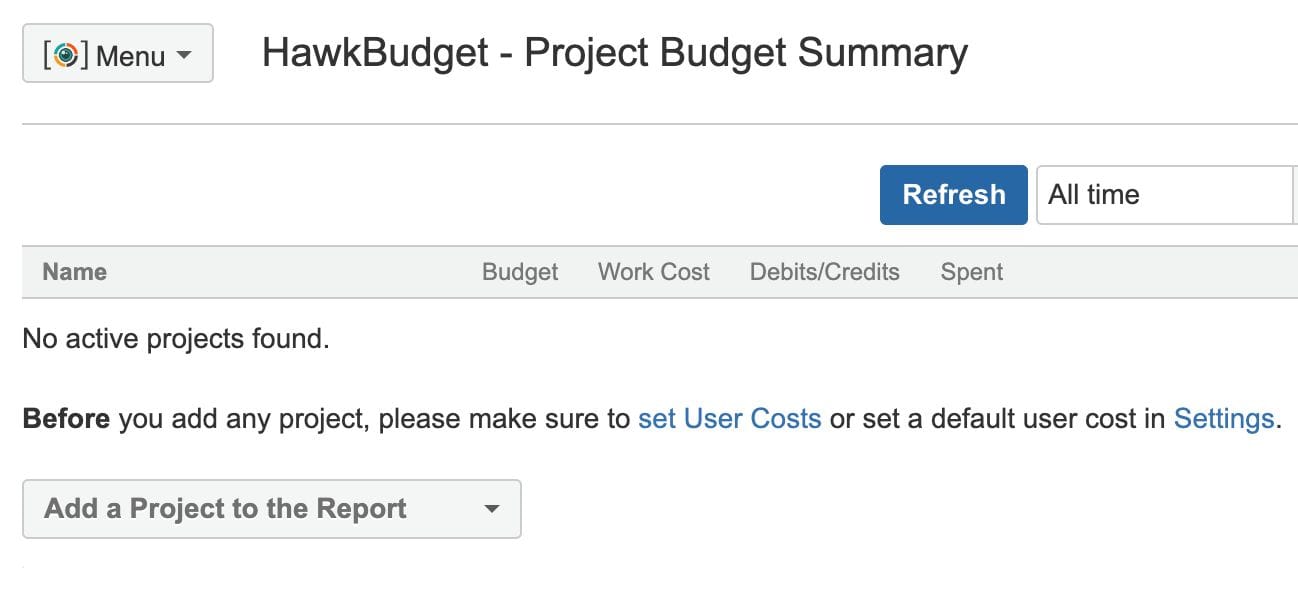Click the Spent column header
The height and width of the screenshot is (600, 1298).
click(971, 272)
